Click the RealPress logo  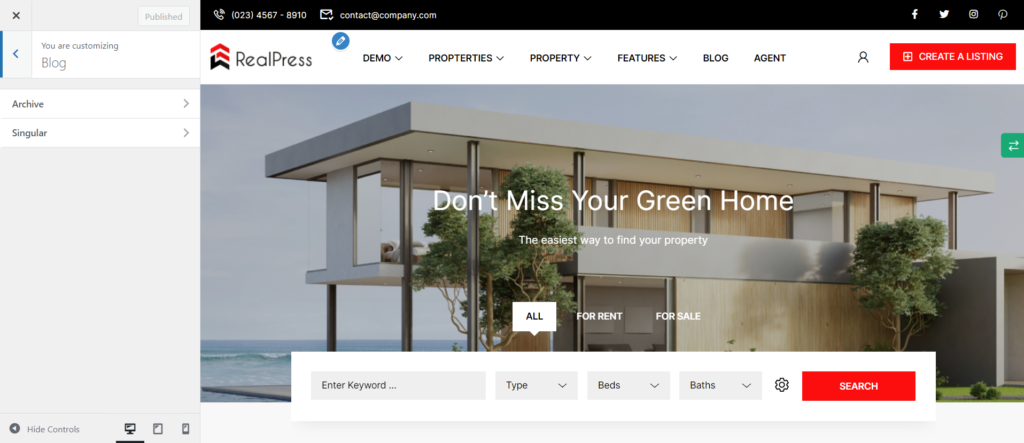[261, 57]
